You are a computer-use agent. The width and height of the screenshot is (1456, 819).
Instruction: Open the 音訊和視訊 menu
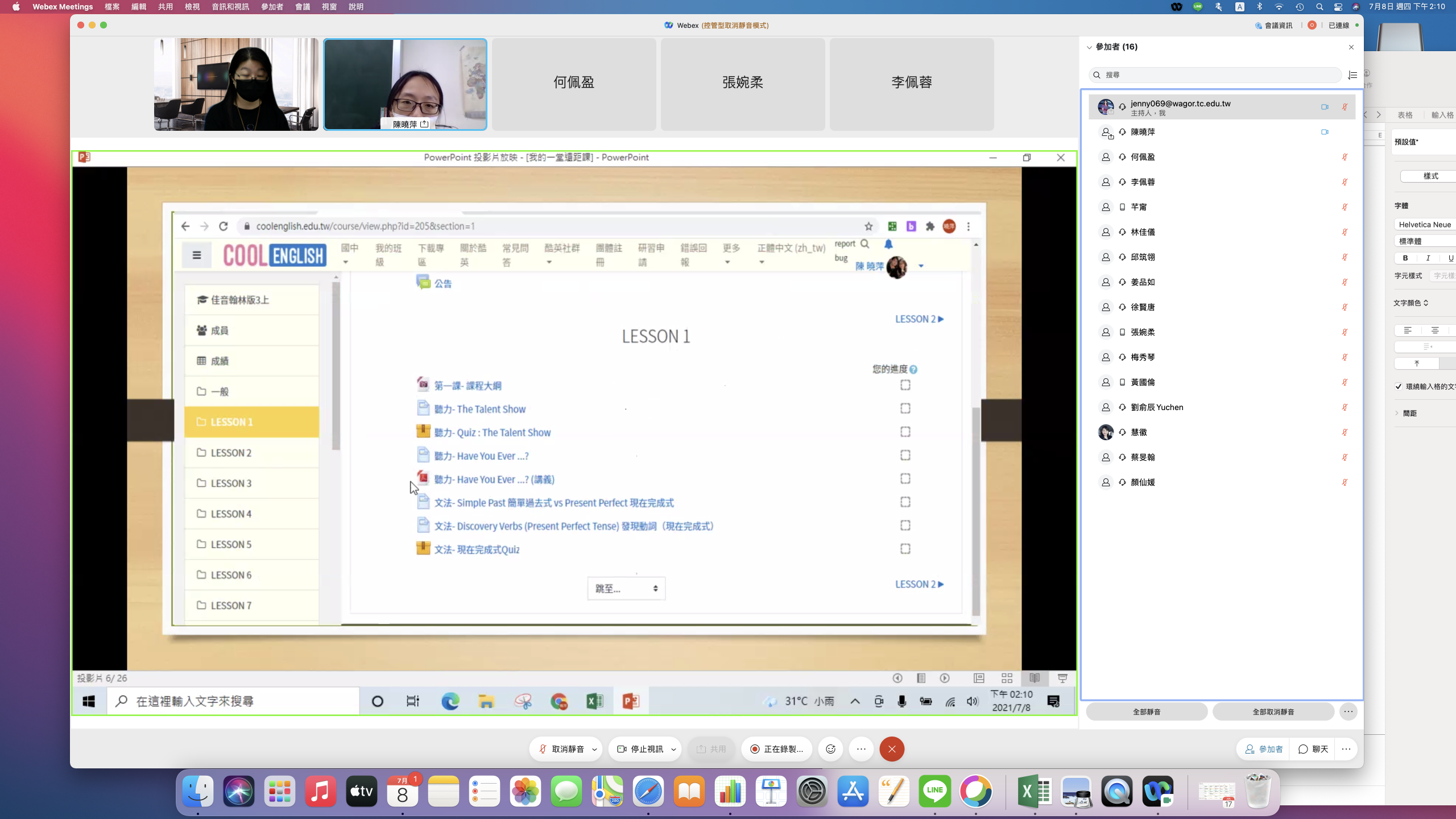coord(230,7)
